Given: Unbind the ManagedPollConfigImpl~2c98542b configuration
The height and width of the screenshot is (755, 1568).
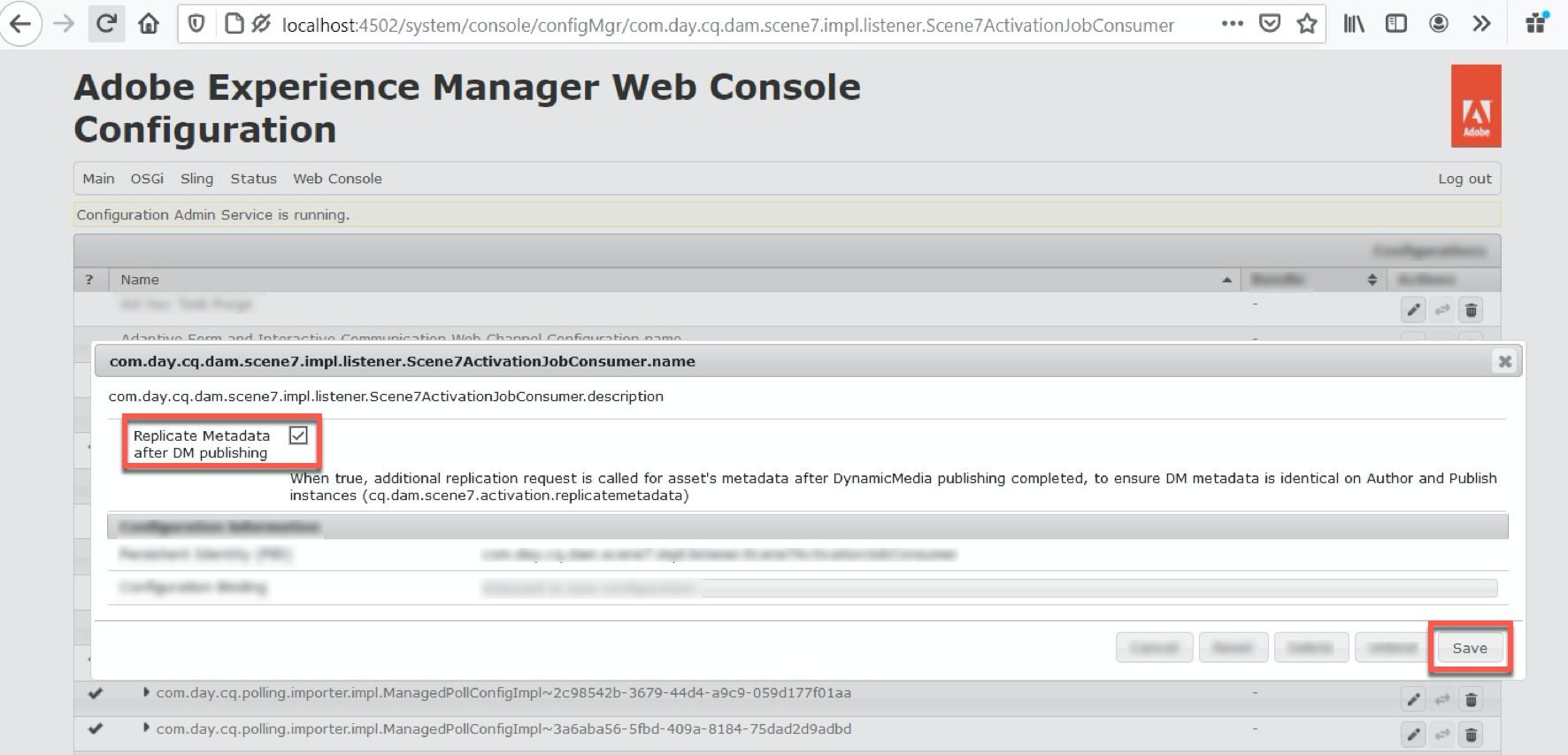Looking at the screenshot, I should tap(1442, 699).
